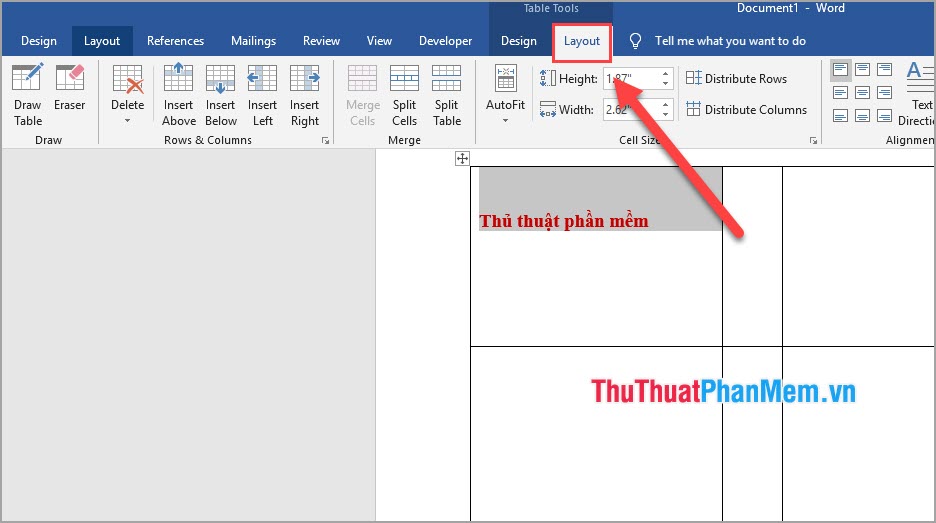
Task: Increase the row height with up arrow
Action: tap(666, 73)
